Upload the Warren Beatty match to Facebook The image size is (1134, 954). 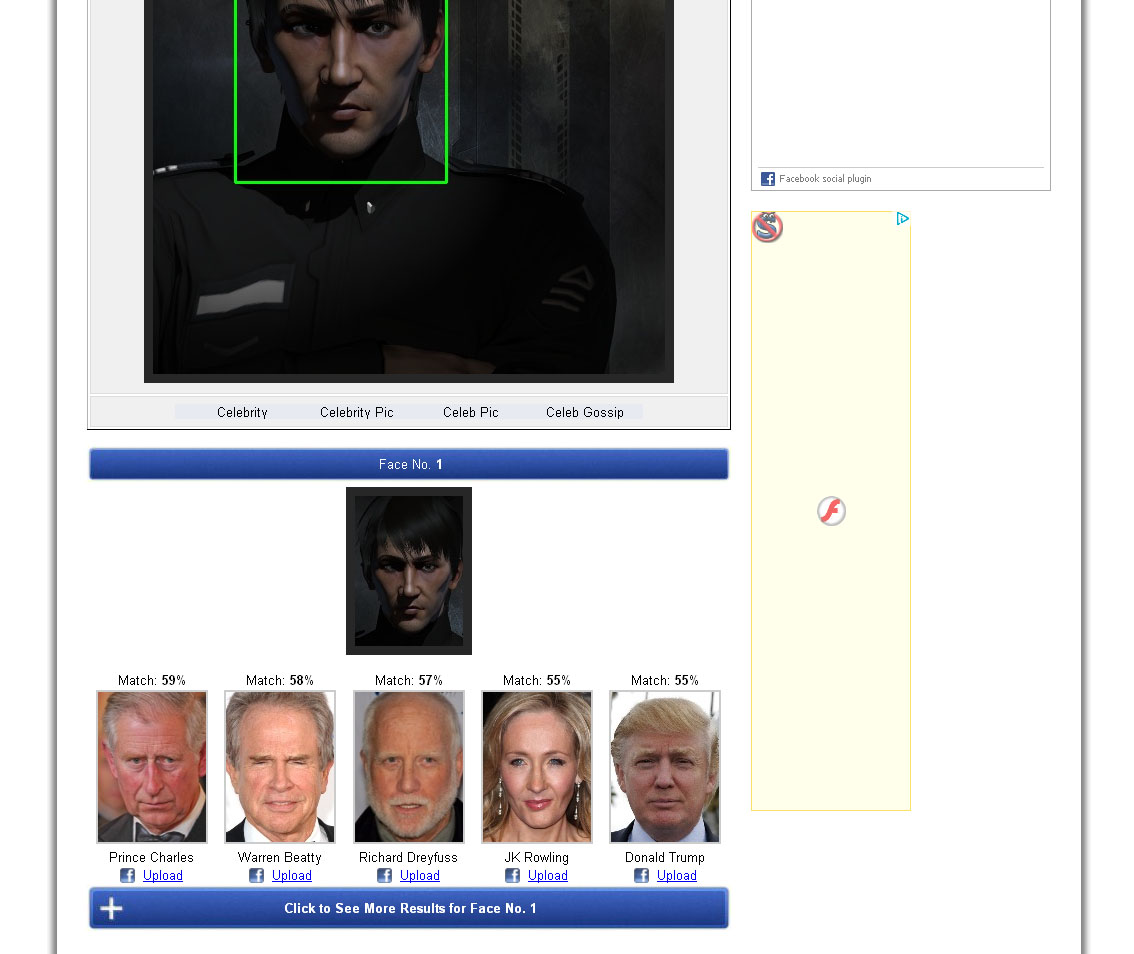pos(291,875)
